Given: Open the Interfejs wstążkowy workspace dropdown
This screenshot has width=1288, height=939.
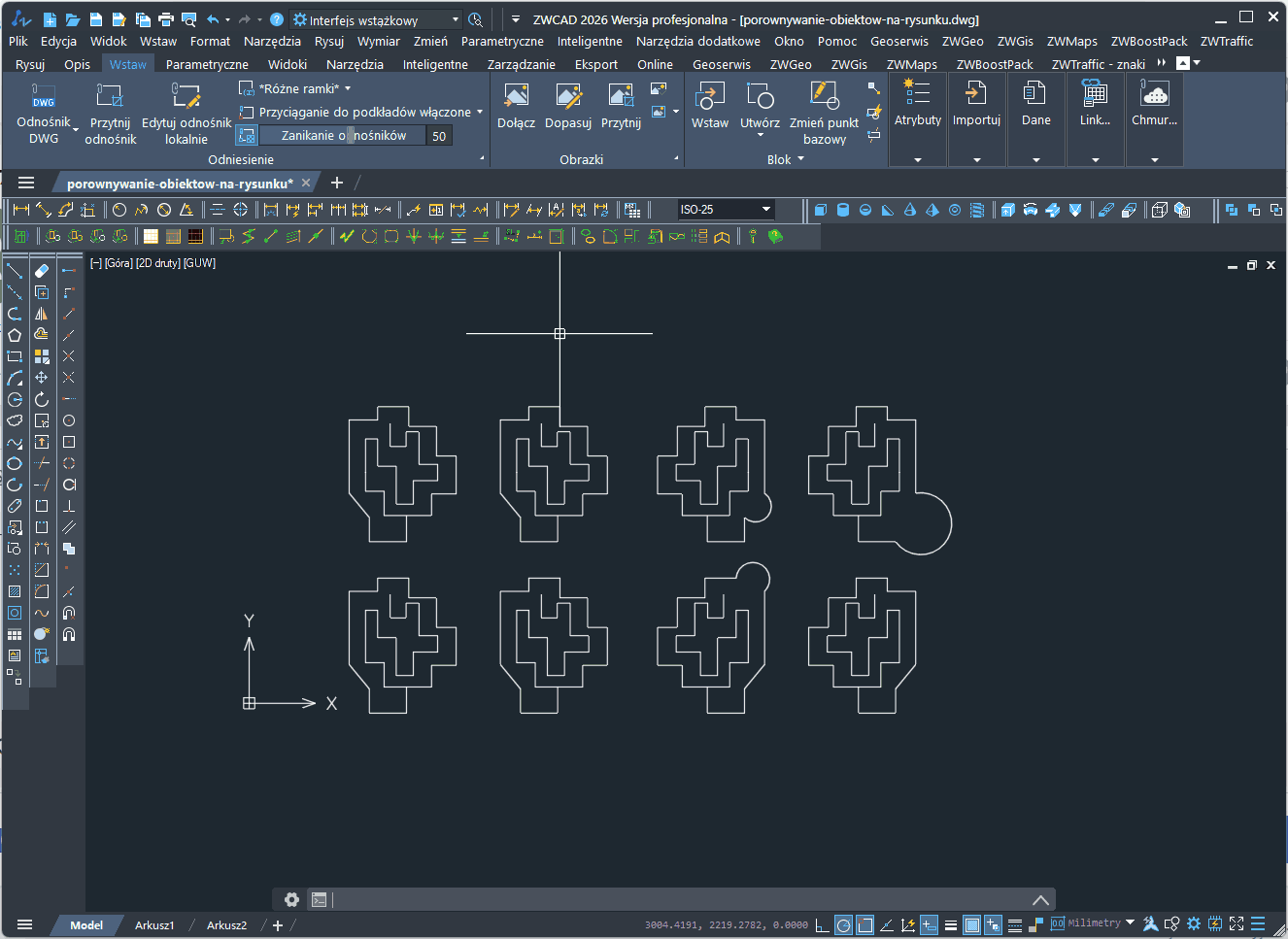Looking at the screenshot, I should click(x=455, y=19).
